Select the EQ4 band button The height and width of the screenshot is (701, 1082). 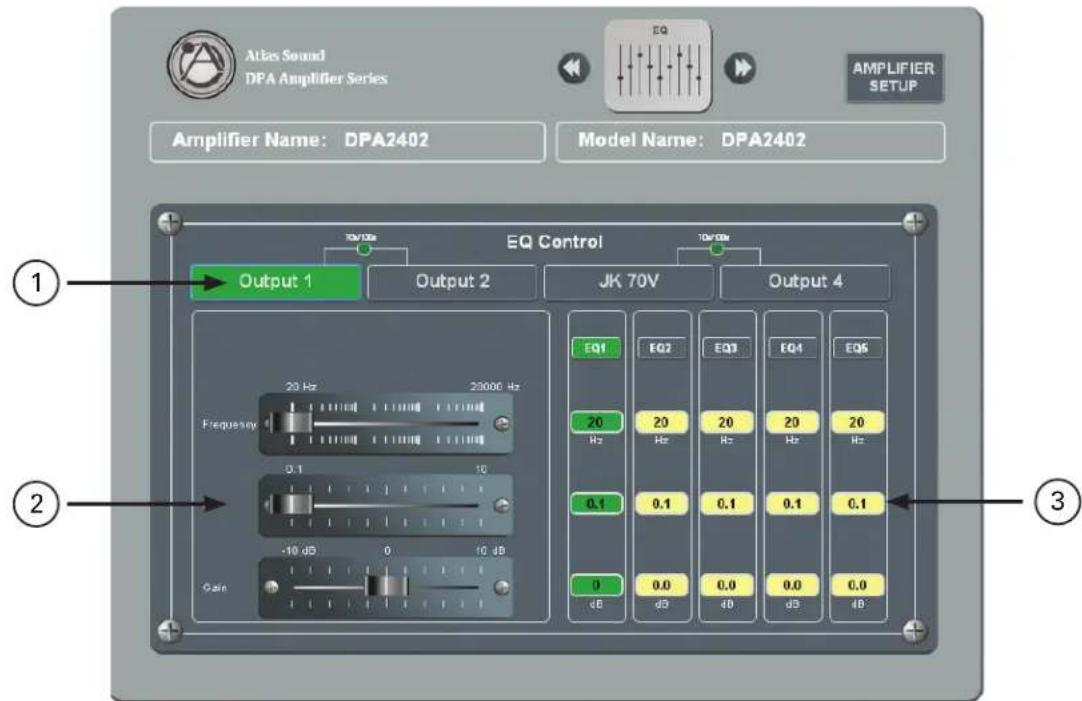coord(791,348)
